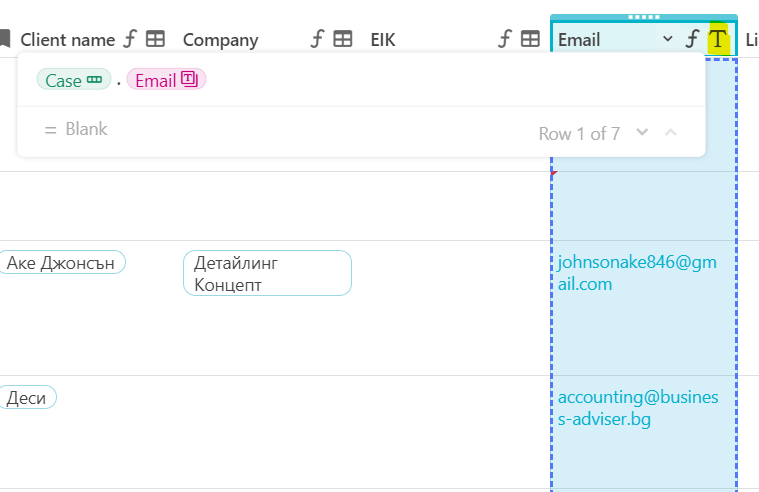Image resolution: width=759 pixels, height=492 pixels.
Task: Click formula icon in Company column
Action: click(317, 39)
